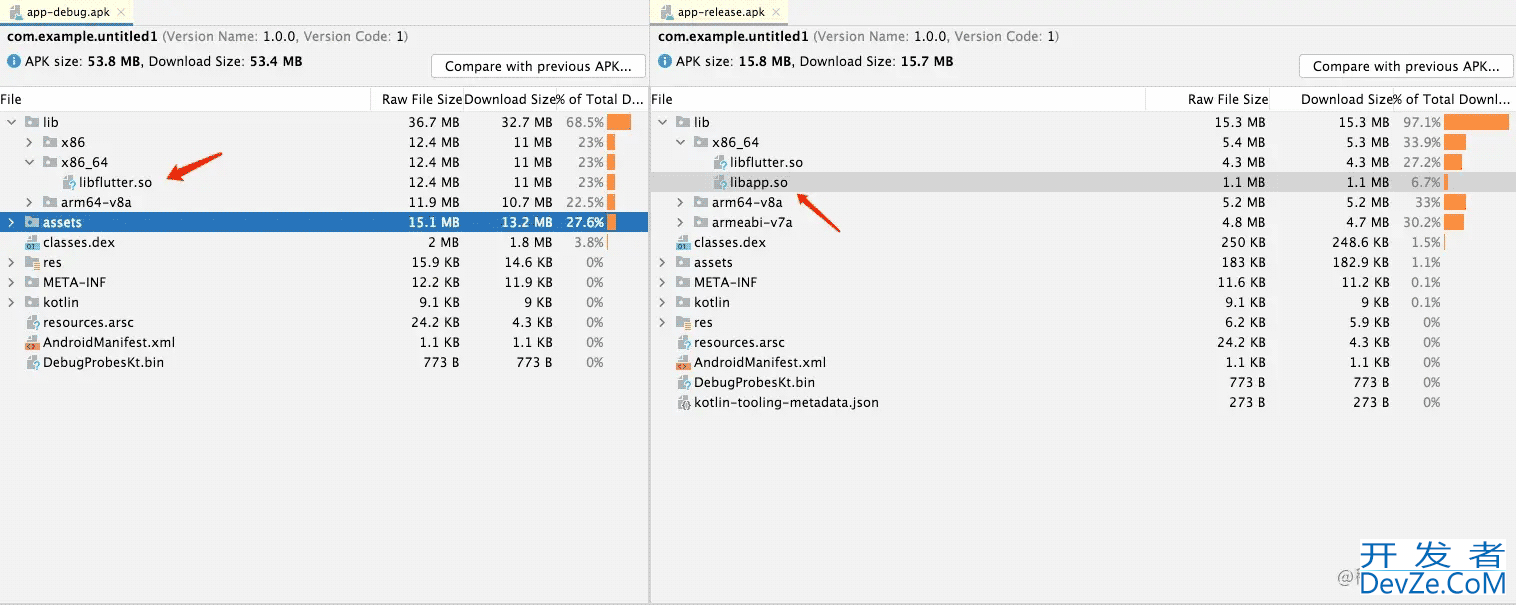Expand the res folder in debug pane
Screen dimensions: 1516x605
(x=11, y=262)
